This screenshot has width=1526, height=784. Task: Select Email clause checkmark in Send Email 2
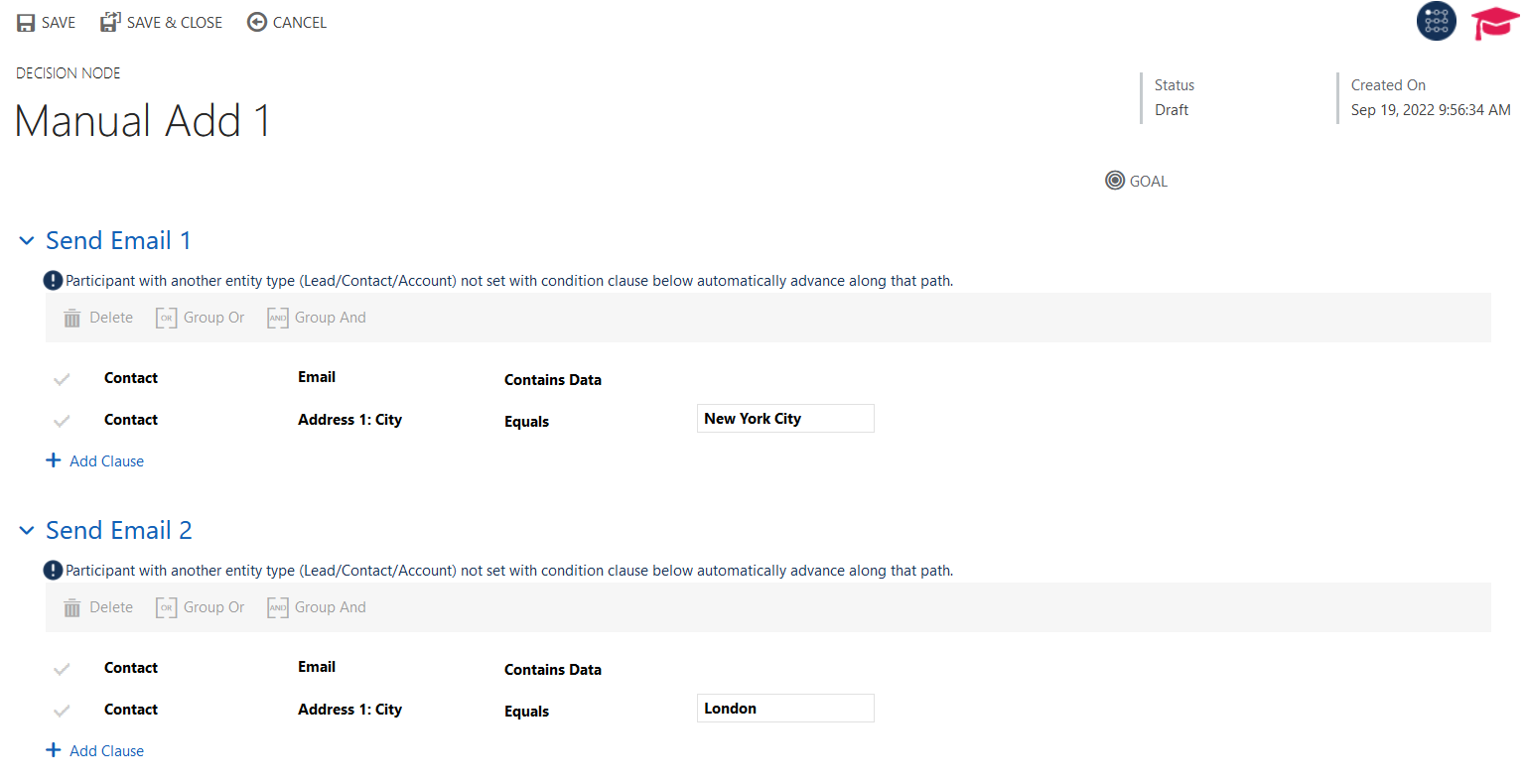(62, 669)
